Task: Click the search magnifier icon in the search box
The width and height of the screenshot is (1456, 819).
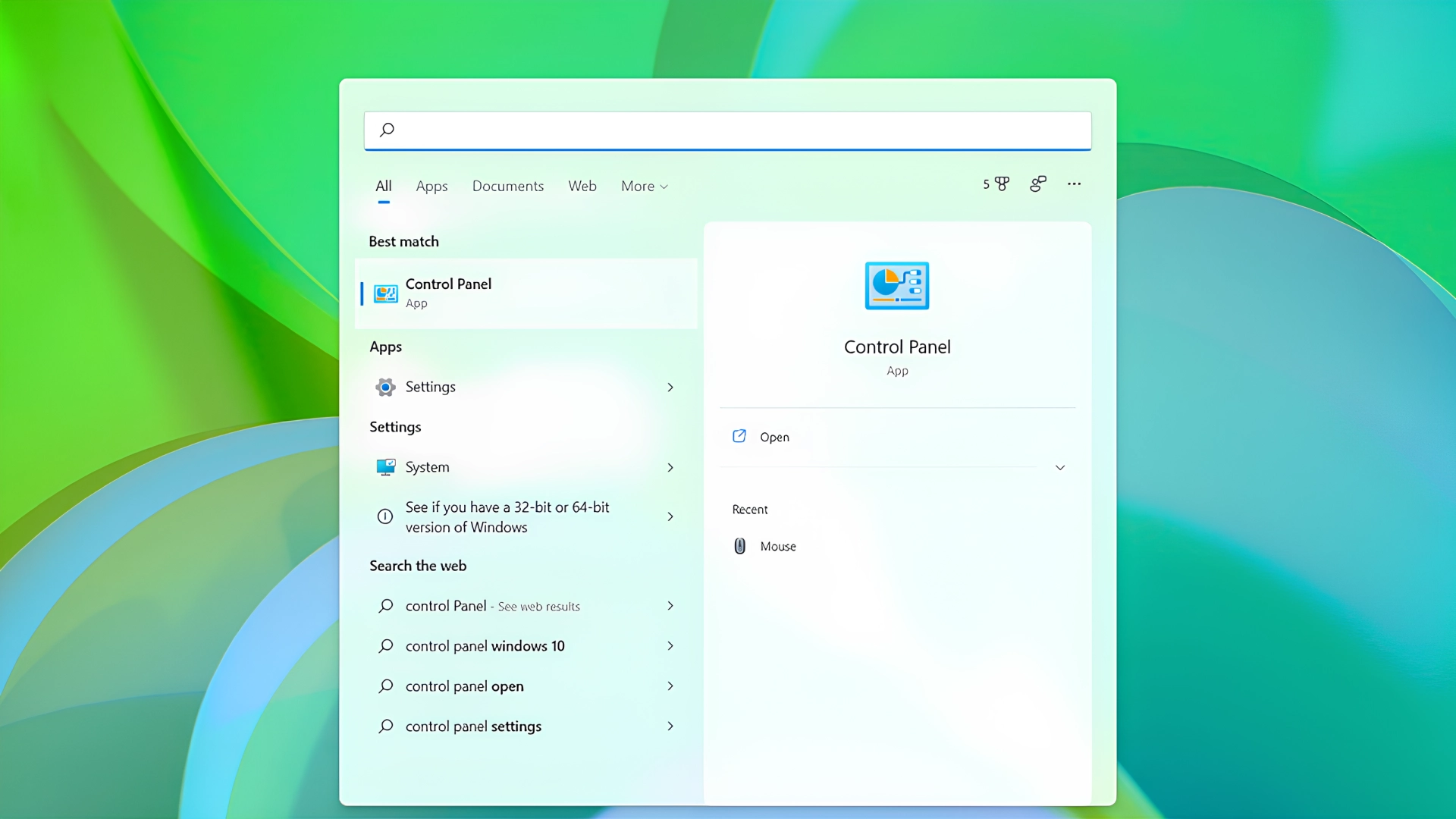Action: click(387, 130)
